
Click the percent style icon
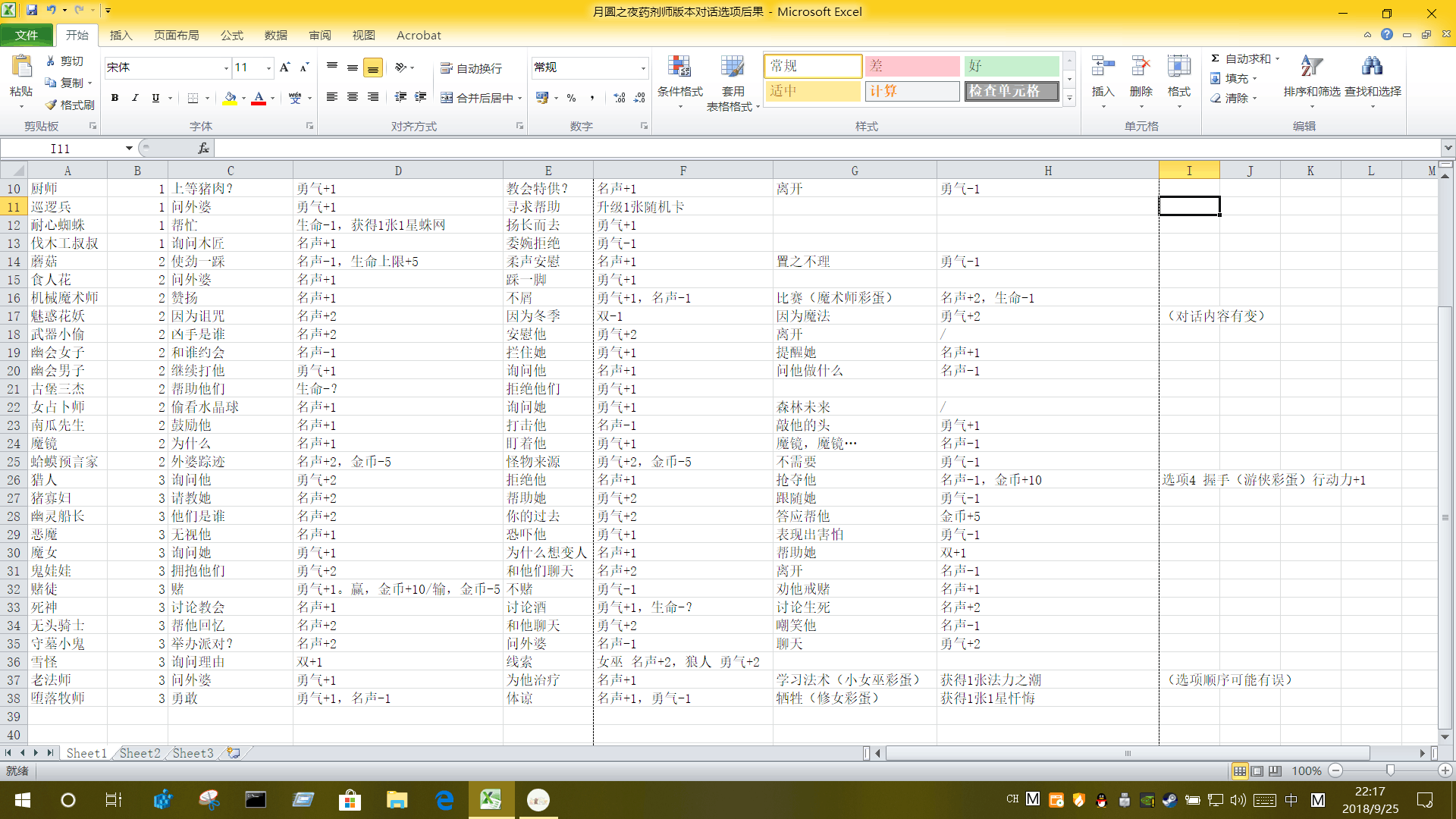572,98
